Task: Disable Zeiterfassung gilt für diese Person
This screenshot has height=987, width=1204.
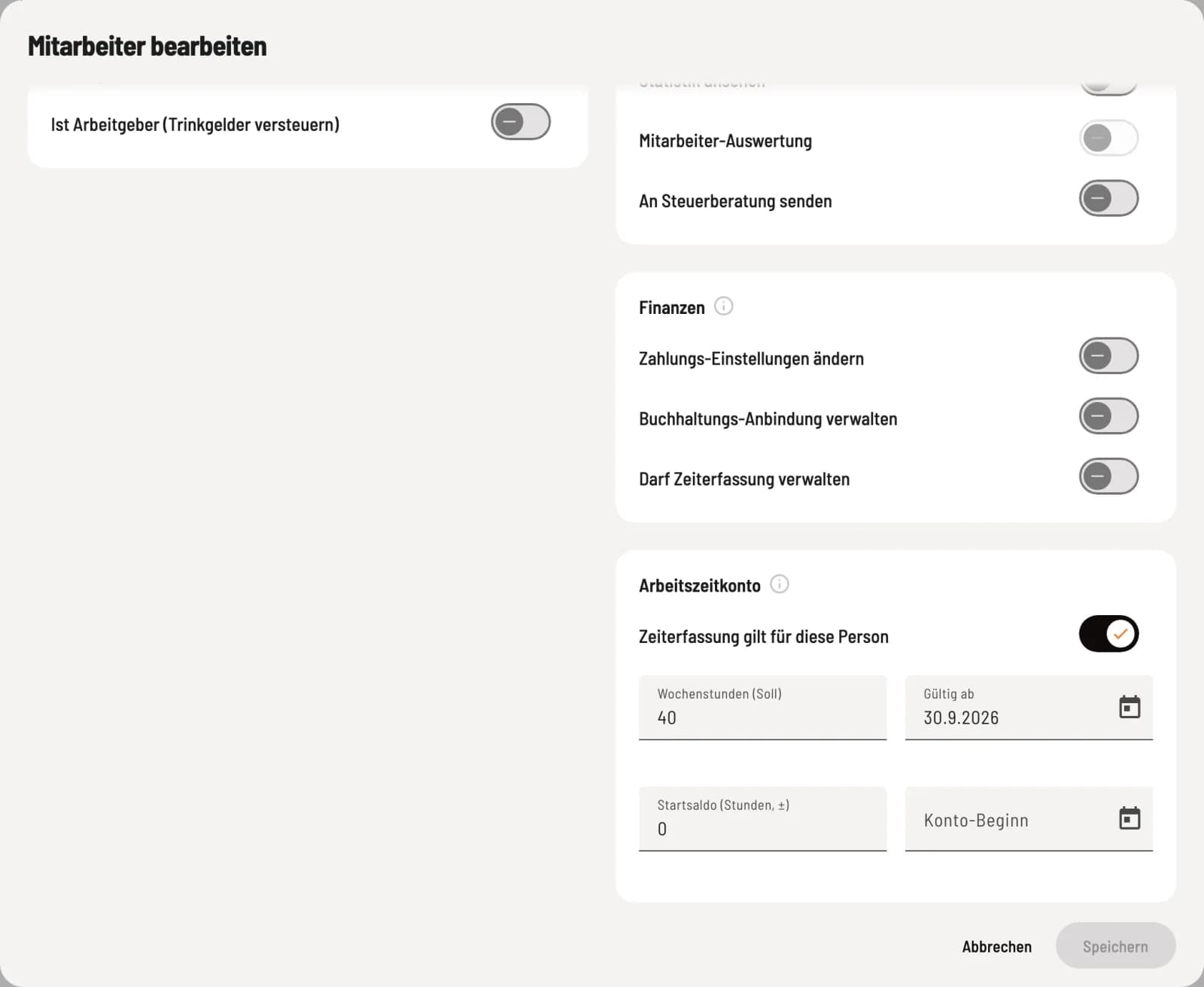Action: click(1108, 634)
